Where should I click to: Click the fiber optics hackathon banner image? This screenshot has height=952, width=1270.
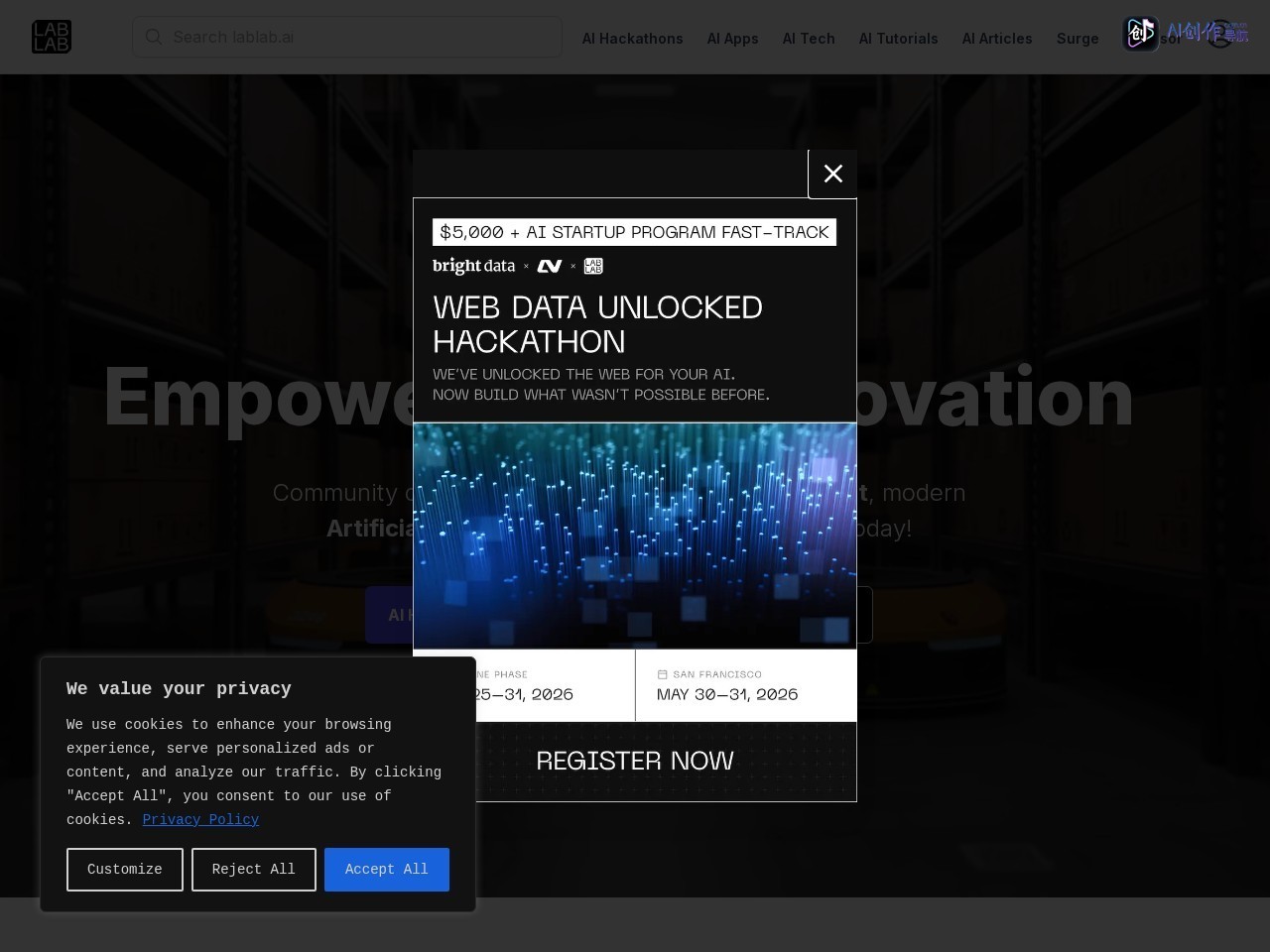coord(635,535)
